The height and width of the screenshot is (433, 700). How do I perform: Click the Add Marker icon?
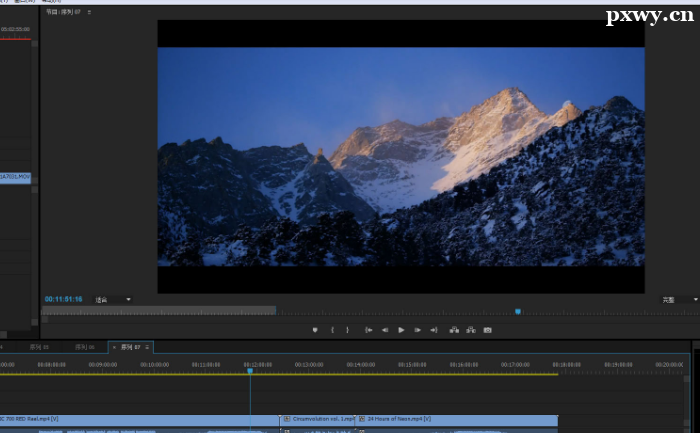click(314, 329)
